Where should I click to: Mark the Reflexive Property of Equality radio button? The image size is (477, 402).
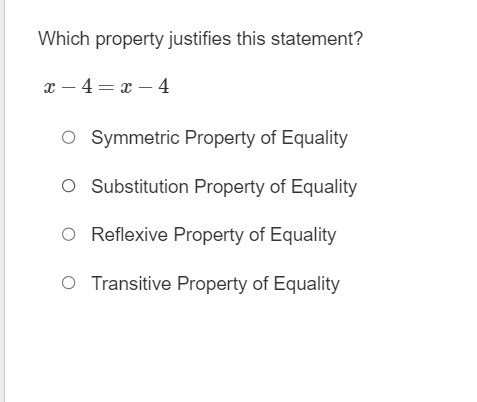coord(68,235)
